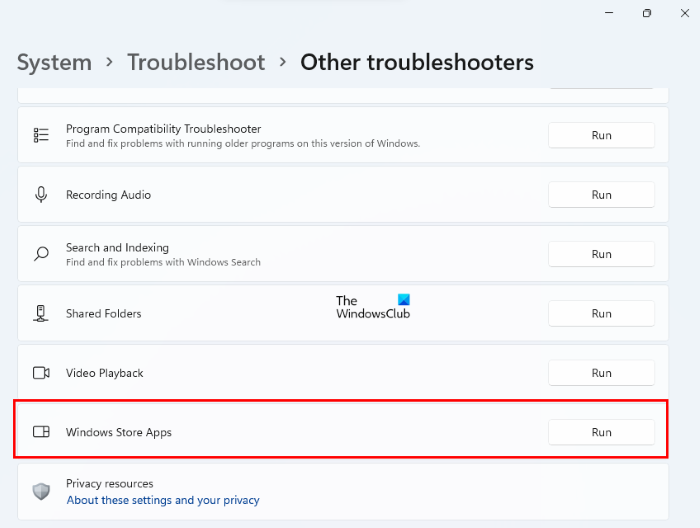700x528 pixels.
Task: Select the Video Playback row label
Action: pos(105,373)
